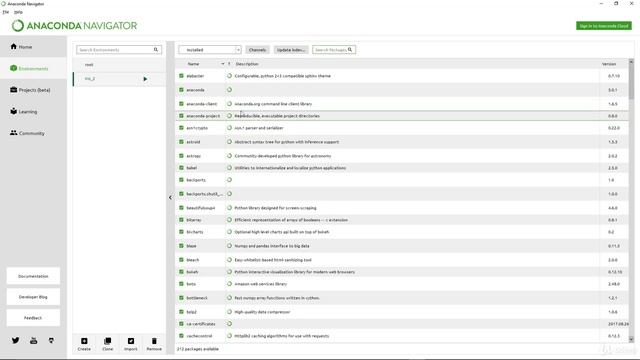Image resolution: width=640 pixels, height=360 pixels.
Task: Click the status circle for ca-certificates
Action: tap(229, 324)
